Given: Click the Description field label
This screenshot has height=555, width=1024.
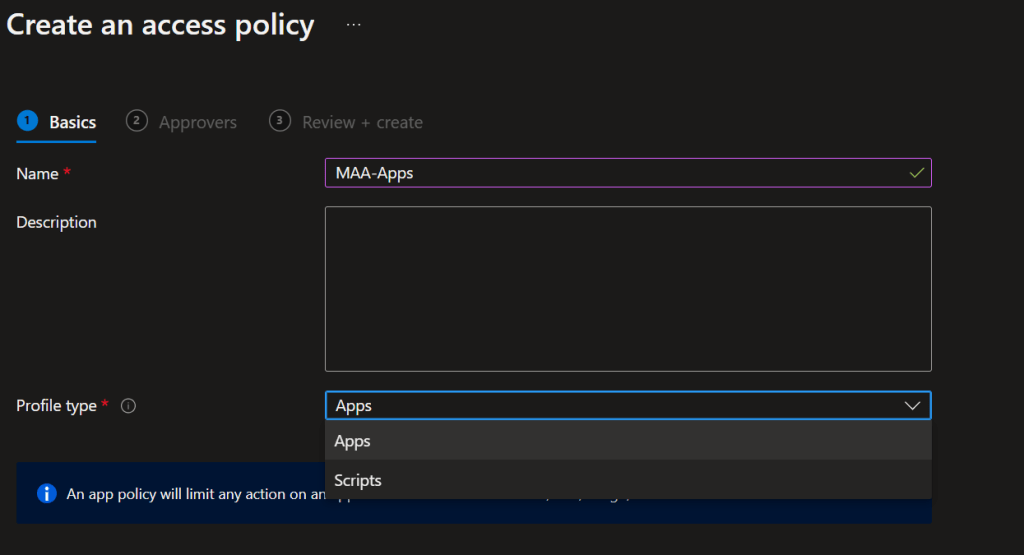Looking at the screenshot, I should coord(56,222).
